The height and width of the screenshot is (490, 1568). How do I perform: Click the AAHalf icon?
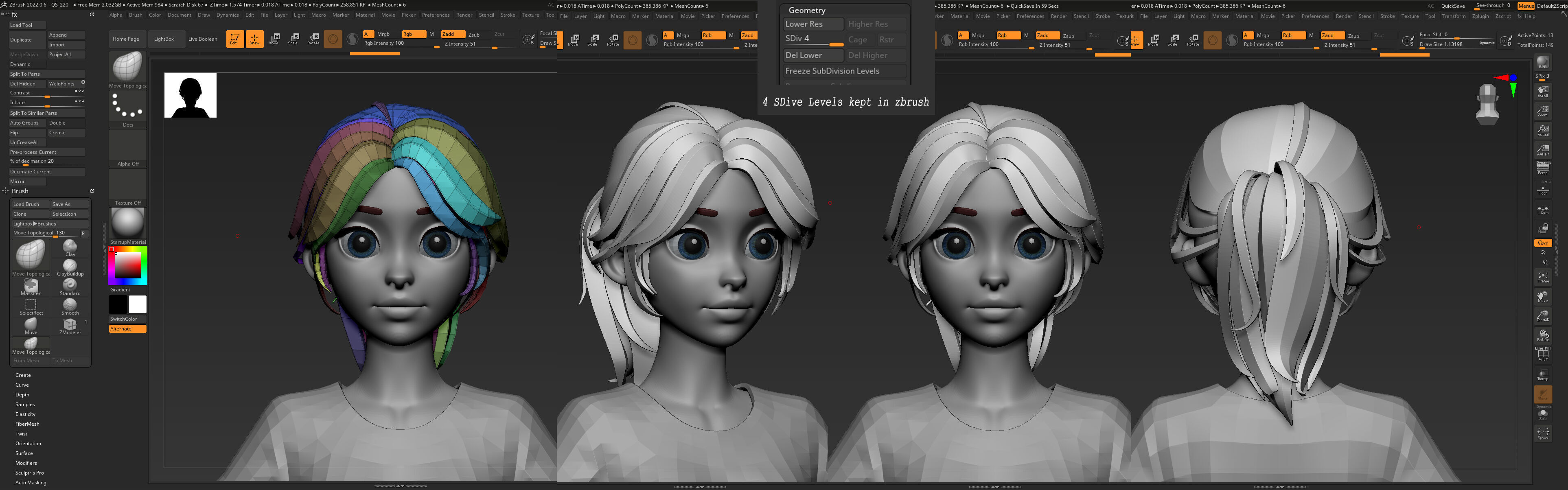[x=1543, y=150]
